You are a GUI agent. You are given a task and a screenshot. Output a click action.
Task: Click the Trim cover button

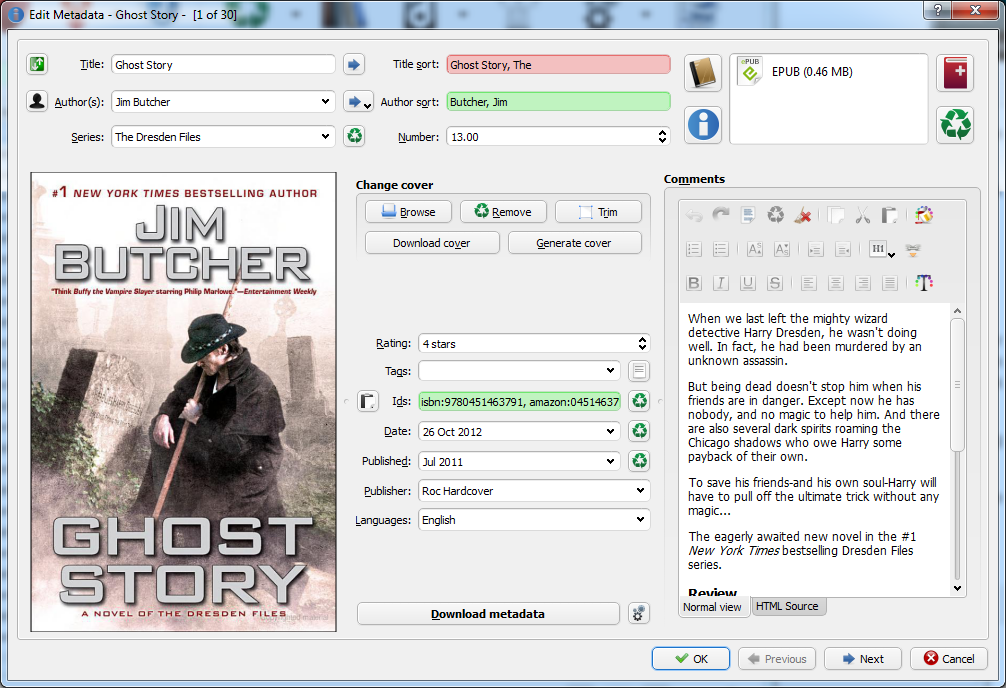[598, 212]
